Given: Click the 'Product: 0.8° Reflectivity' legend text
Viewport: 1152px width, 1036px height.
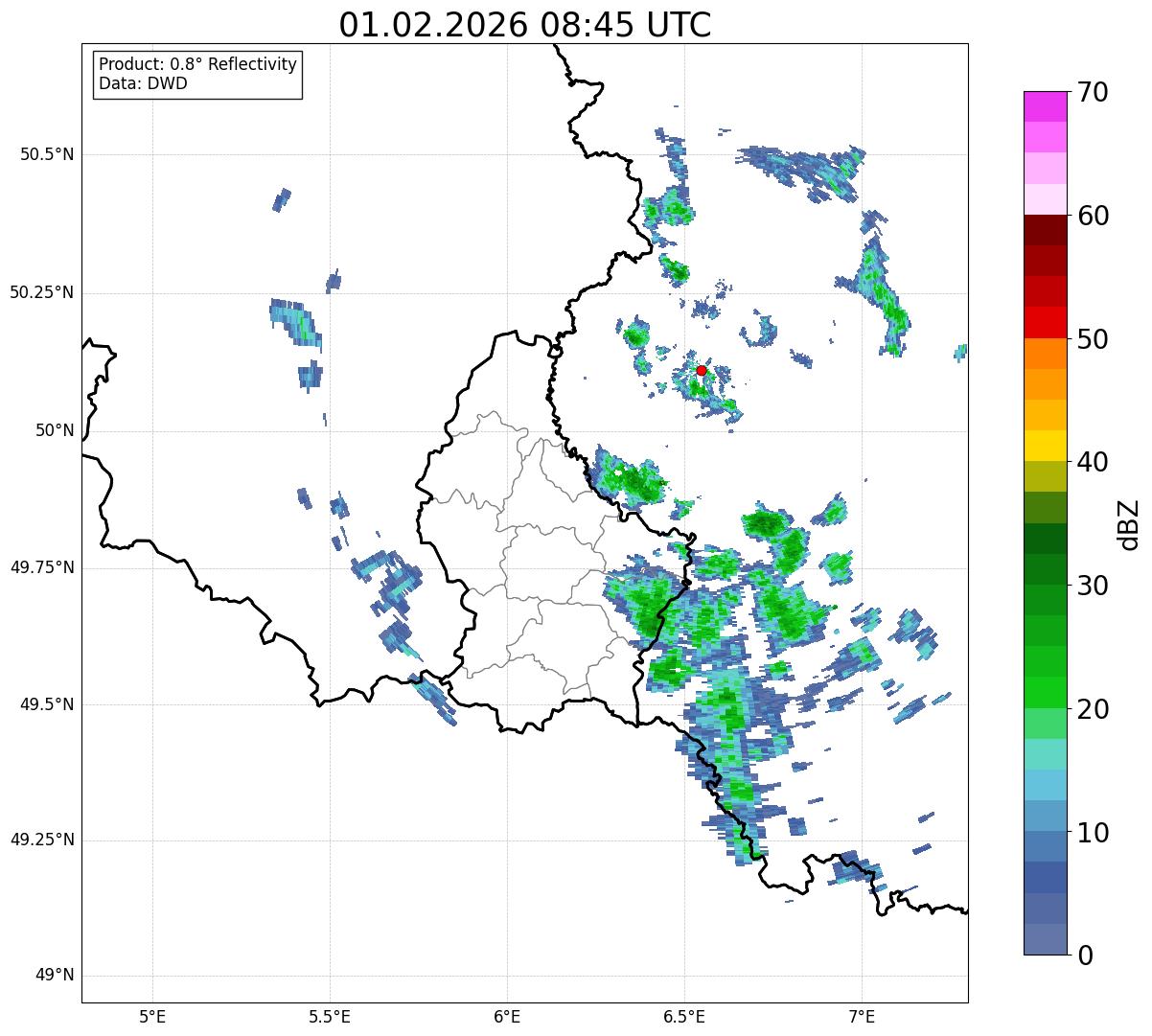Looking at the screenshot, I should 198,64.
